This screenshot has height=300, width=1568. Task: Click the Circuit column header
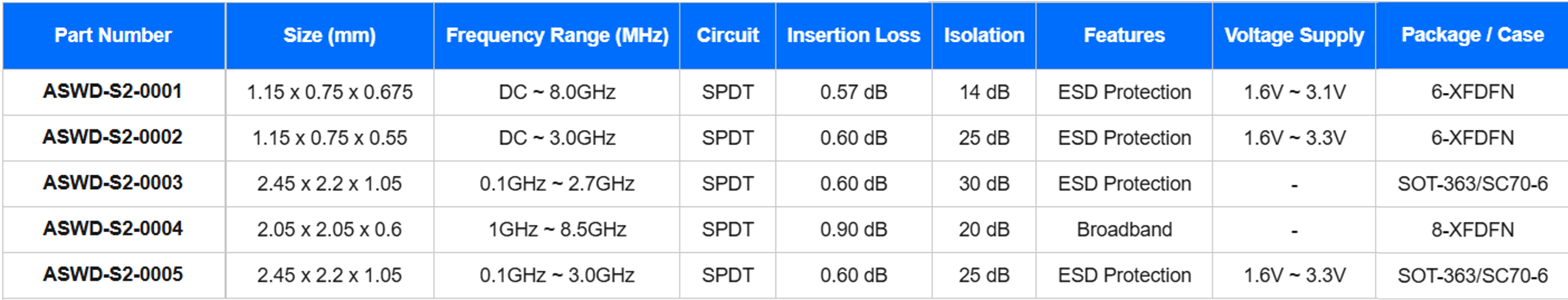click(727, 35)
